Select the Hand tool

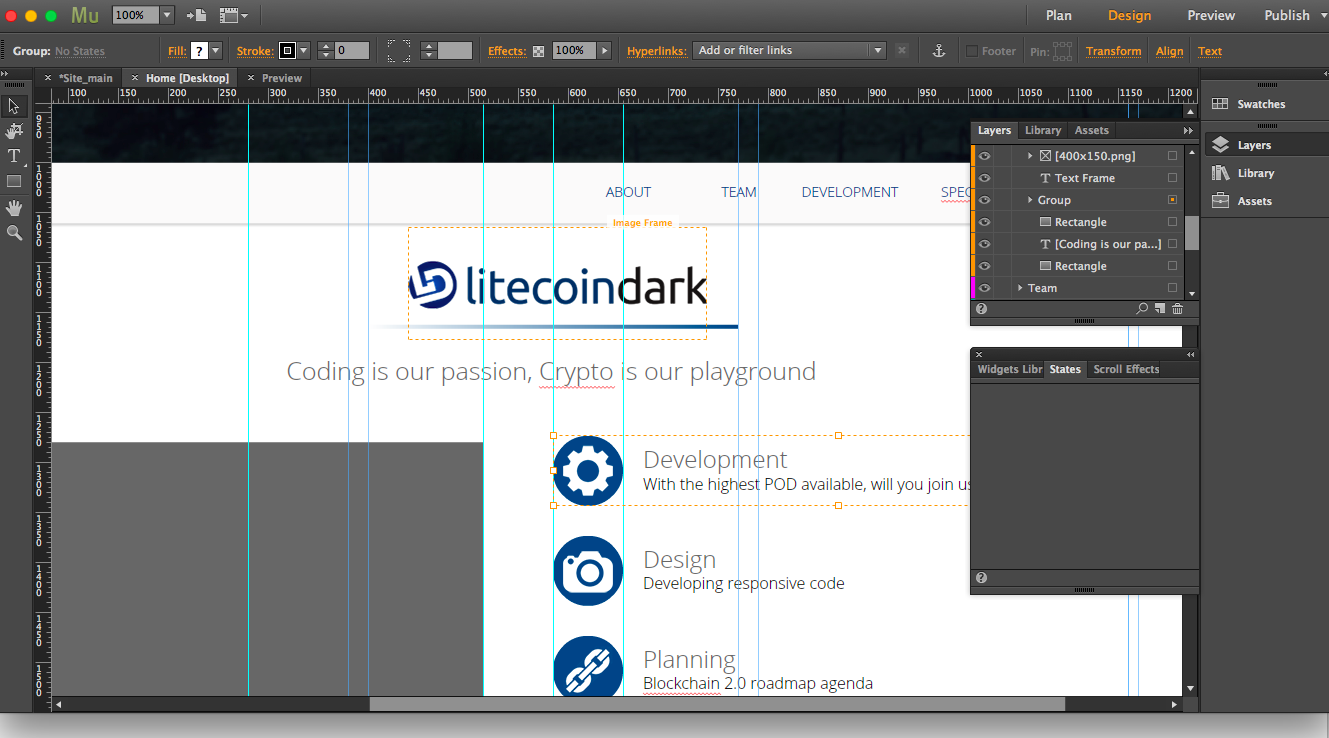coord(14,208)
